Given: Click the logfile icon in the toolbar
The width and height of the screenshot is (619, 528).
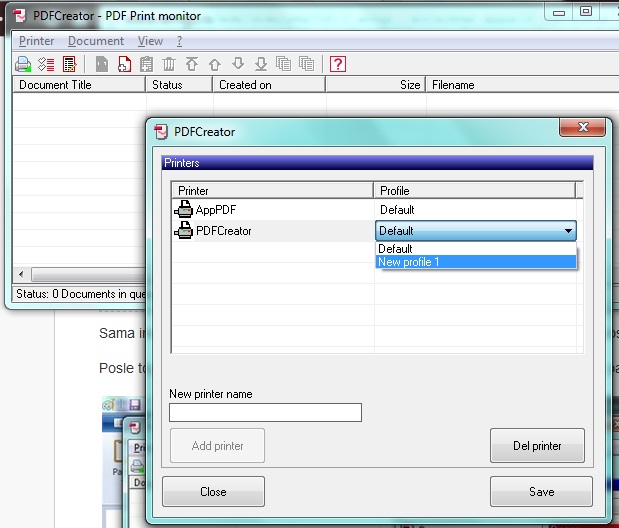Looking at the screenshot, I should coord(69,64).
